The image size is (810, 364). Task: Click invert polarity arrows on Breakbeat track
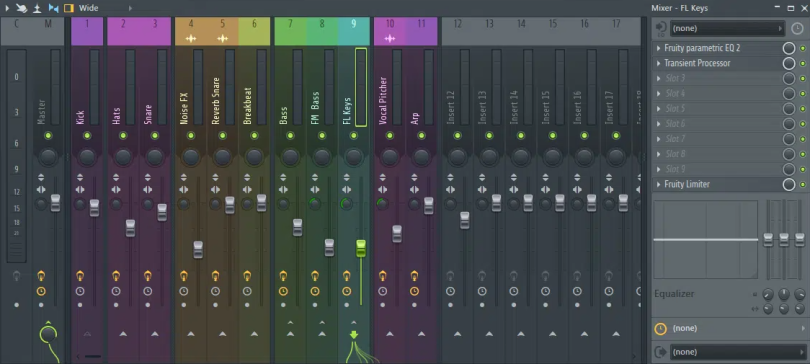point(247,177)
